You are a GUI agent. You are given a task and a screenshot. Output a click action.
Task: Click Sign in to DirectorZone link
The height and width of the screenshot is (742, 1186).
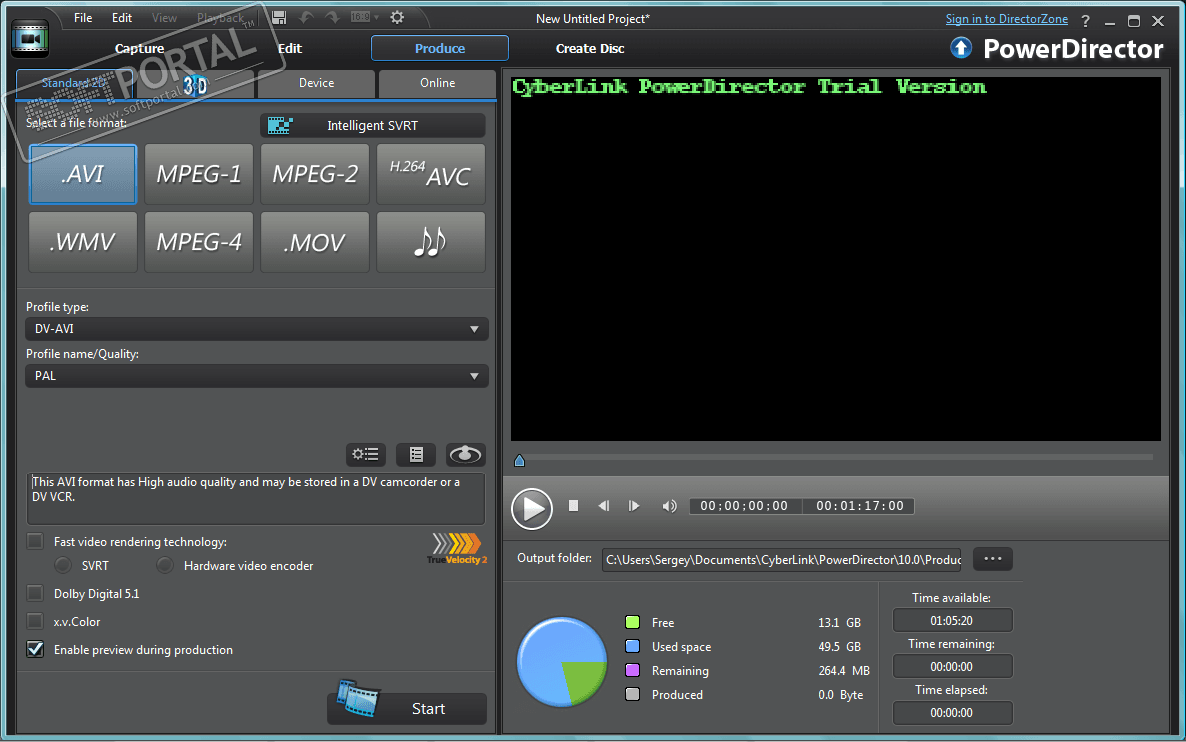click(1007, 19)
